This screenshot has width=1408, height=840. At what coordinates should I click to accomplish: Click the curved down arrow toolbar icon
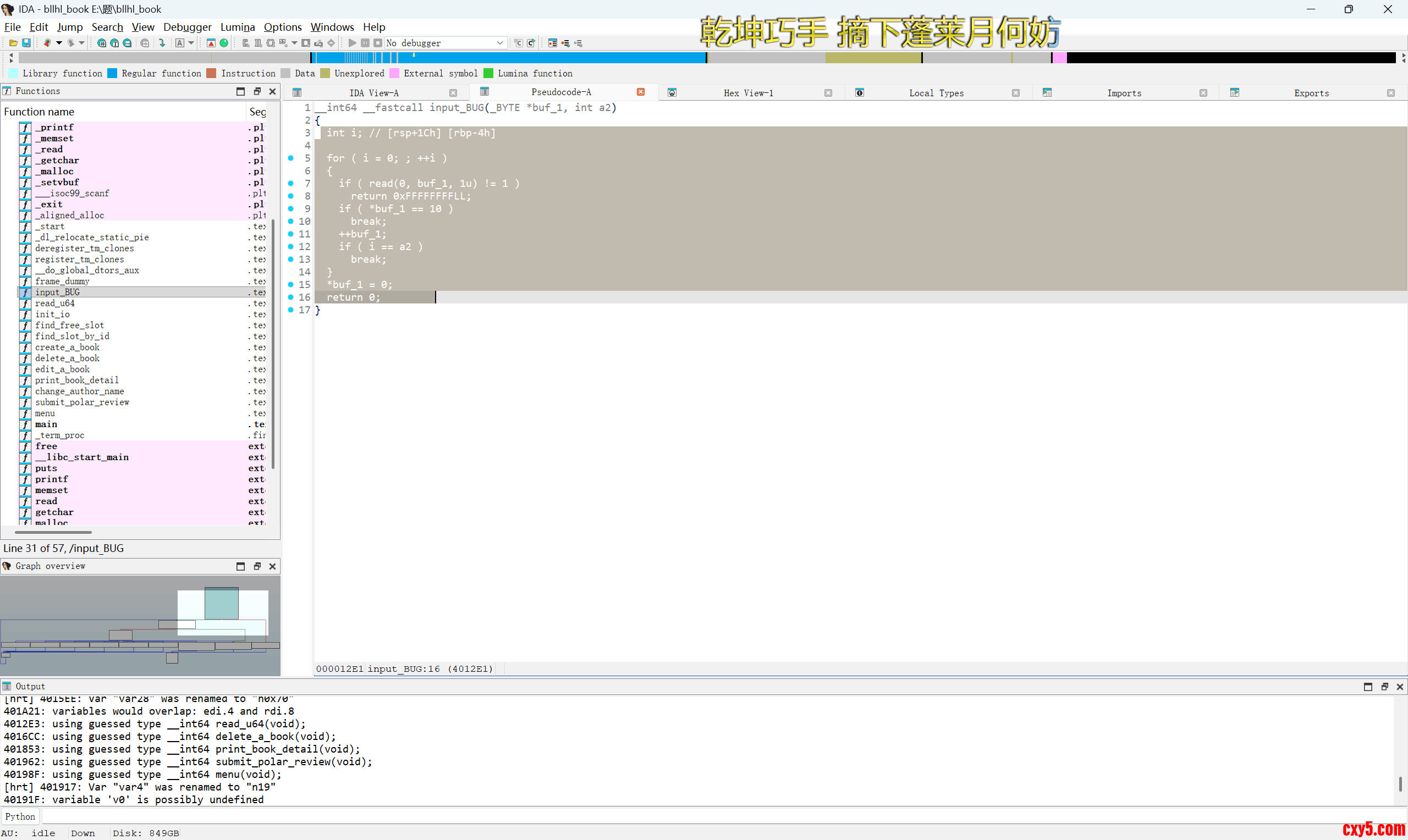point(162,43)
